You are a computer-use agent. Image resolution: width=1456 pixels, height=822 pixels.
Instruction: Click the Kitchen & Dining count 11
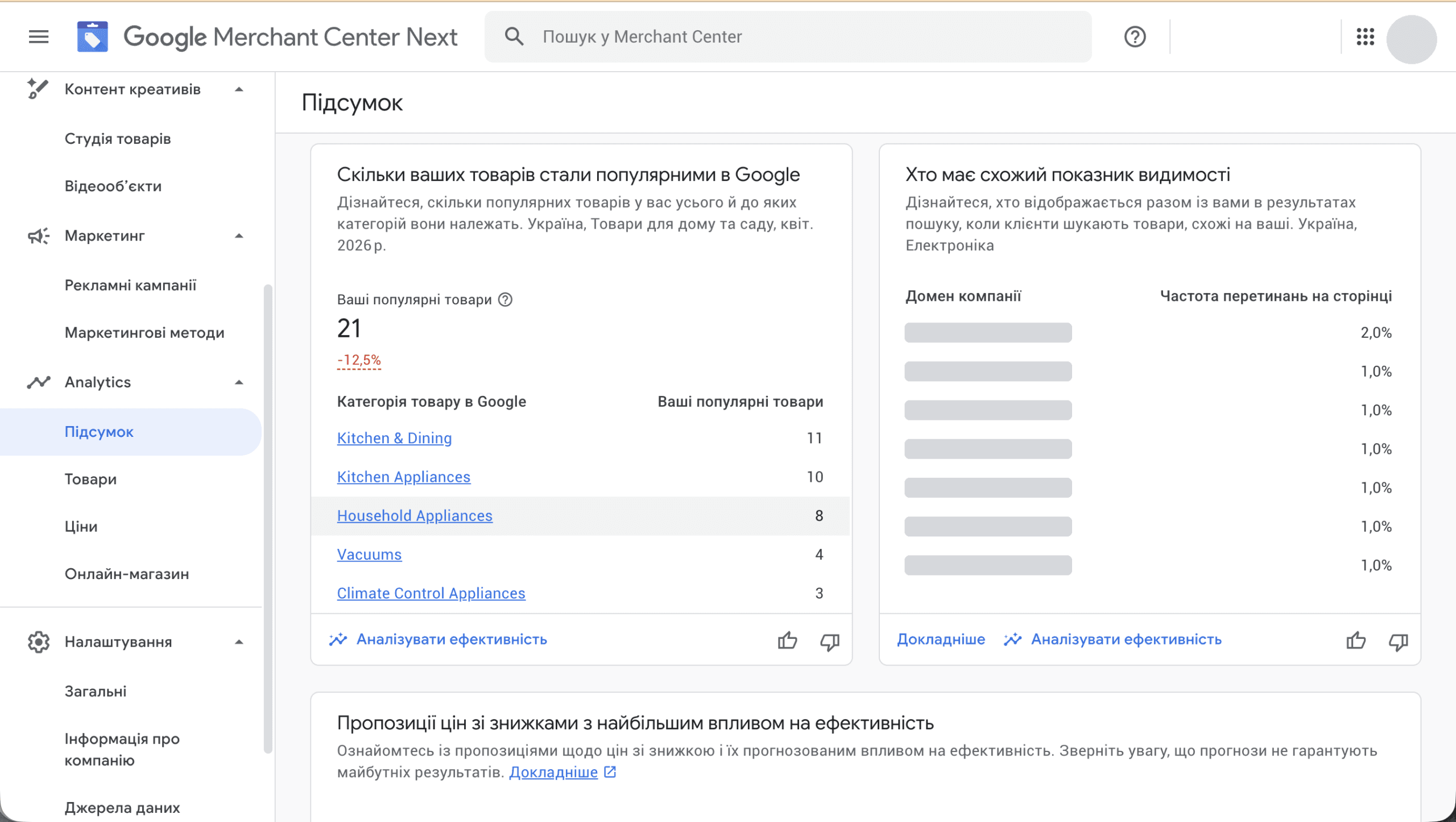(x=814, y=438)
